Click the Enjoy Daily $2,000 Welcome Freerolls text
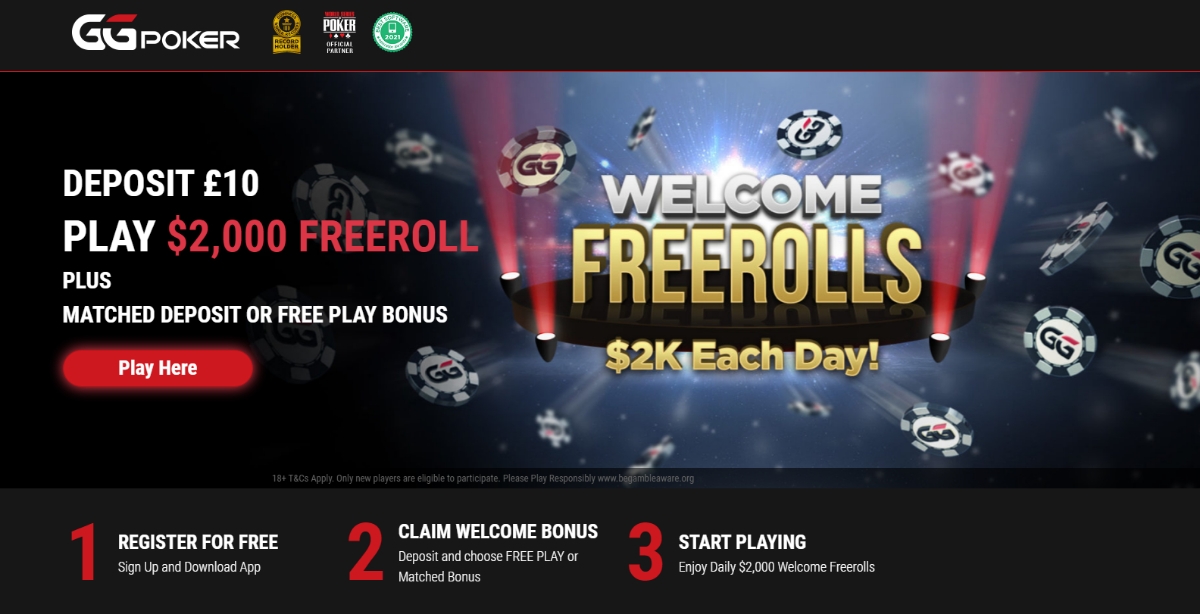The height and width of the screenshot is (614, 1200). (x=777, y=567)
